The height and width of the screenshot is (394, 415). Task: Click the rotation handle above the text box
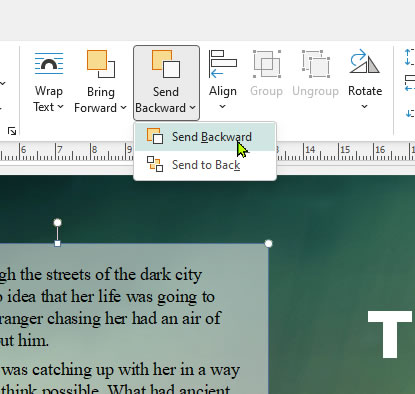(57, 222)
